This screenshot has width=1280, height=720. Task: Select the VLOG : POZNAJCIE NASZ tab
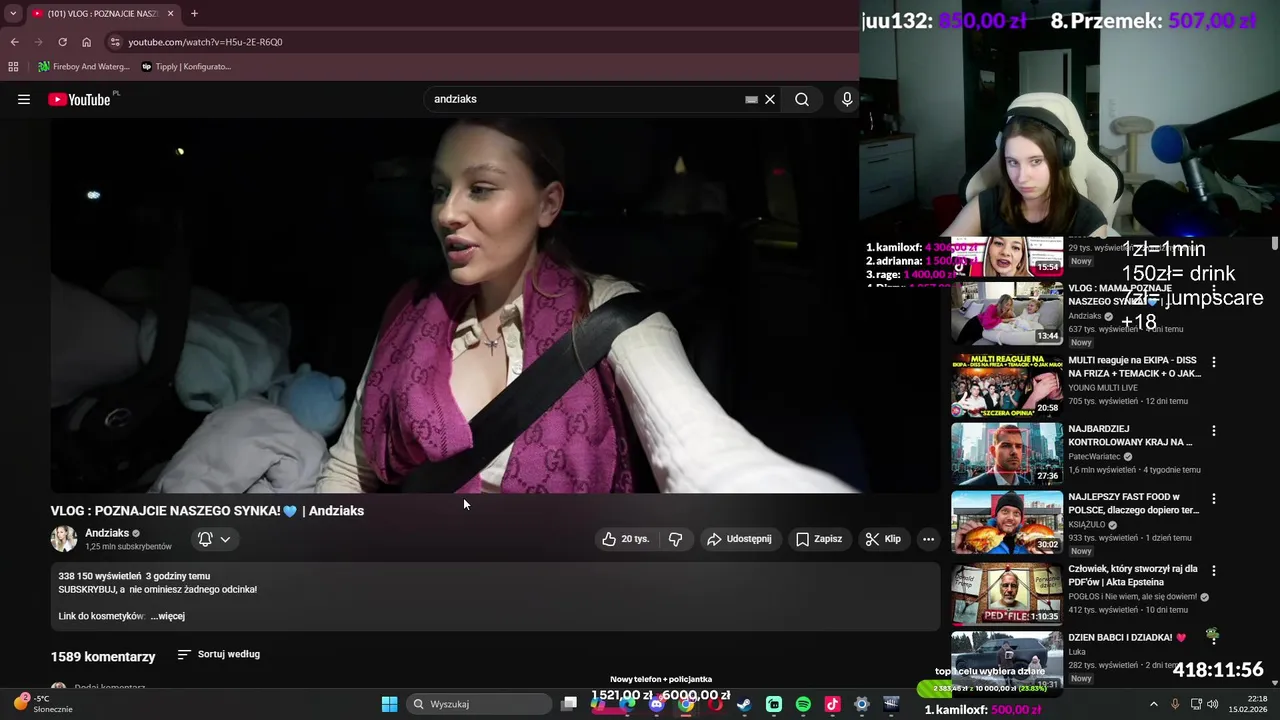coord(102,13)
